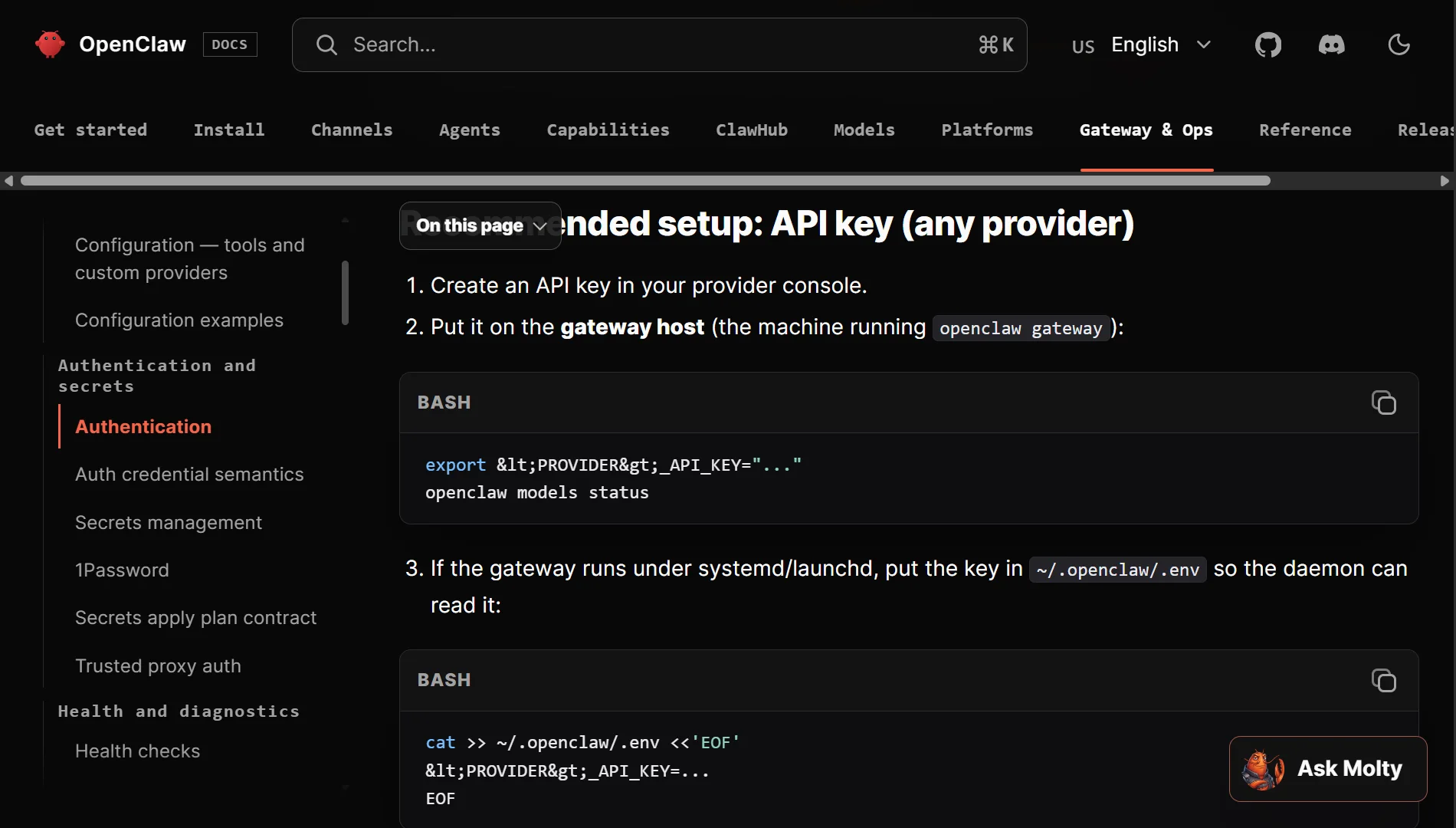Open the English language dropdown
The height and width of the screenshot is (828, 1456).
tap(1142, 44)
